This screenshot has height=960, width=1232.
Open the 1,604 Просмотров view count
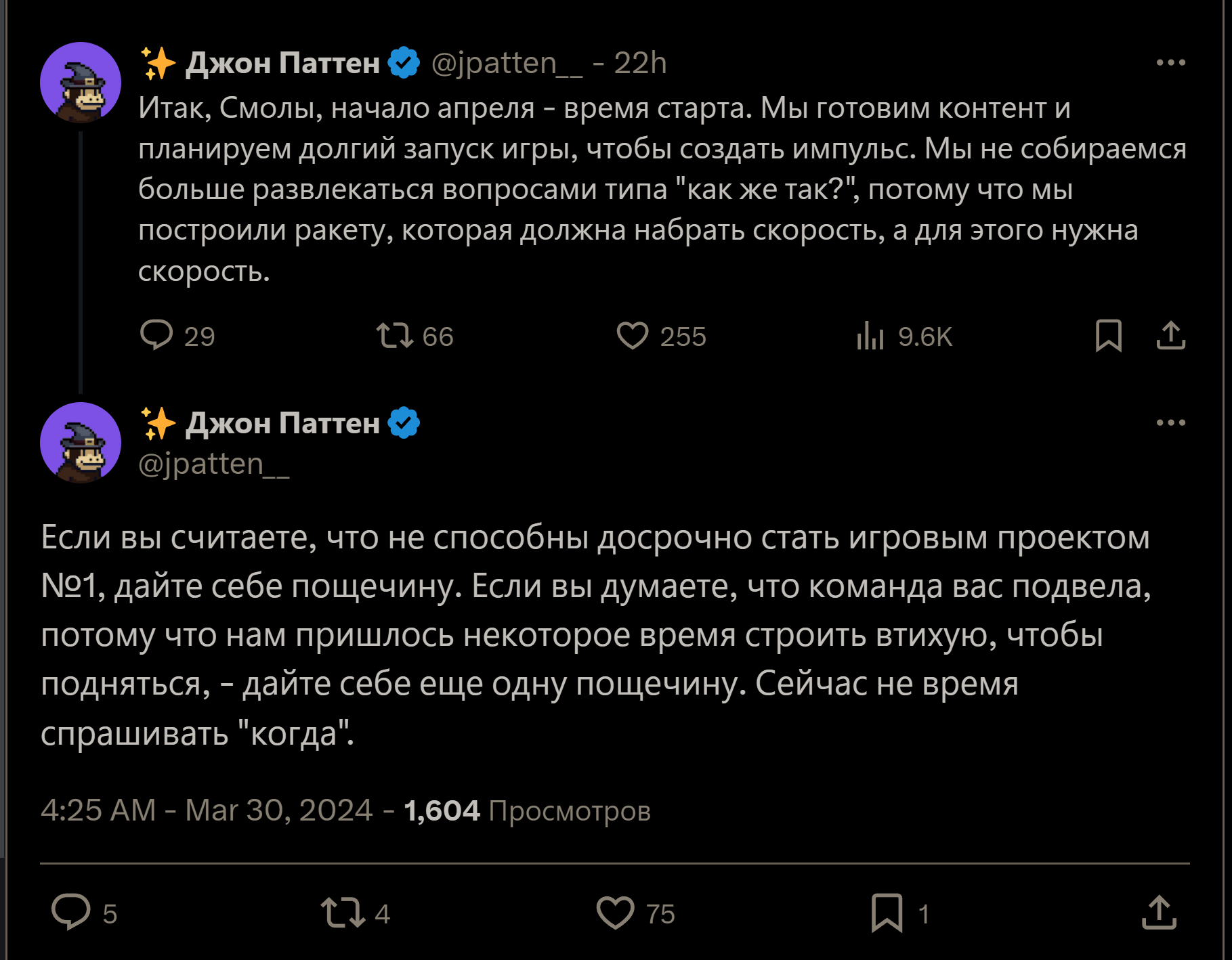point(527,810)
